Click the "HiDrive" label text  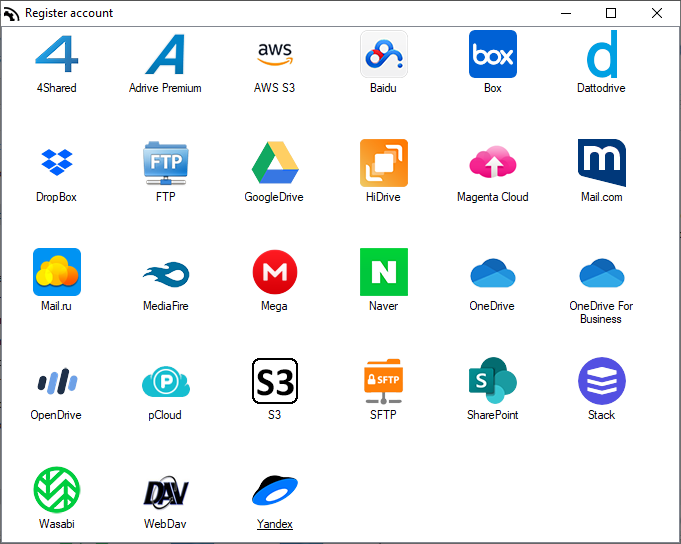click(x=383, y=197)
